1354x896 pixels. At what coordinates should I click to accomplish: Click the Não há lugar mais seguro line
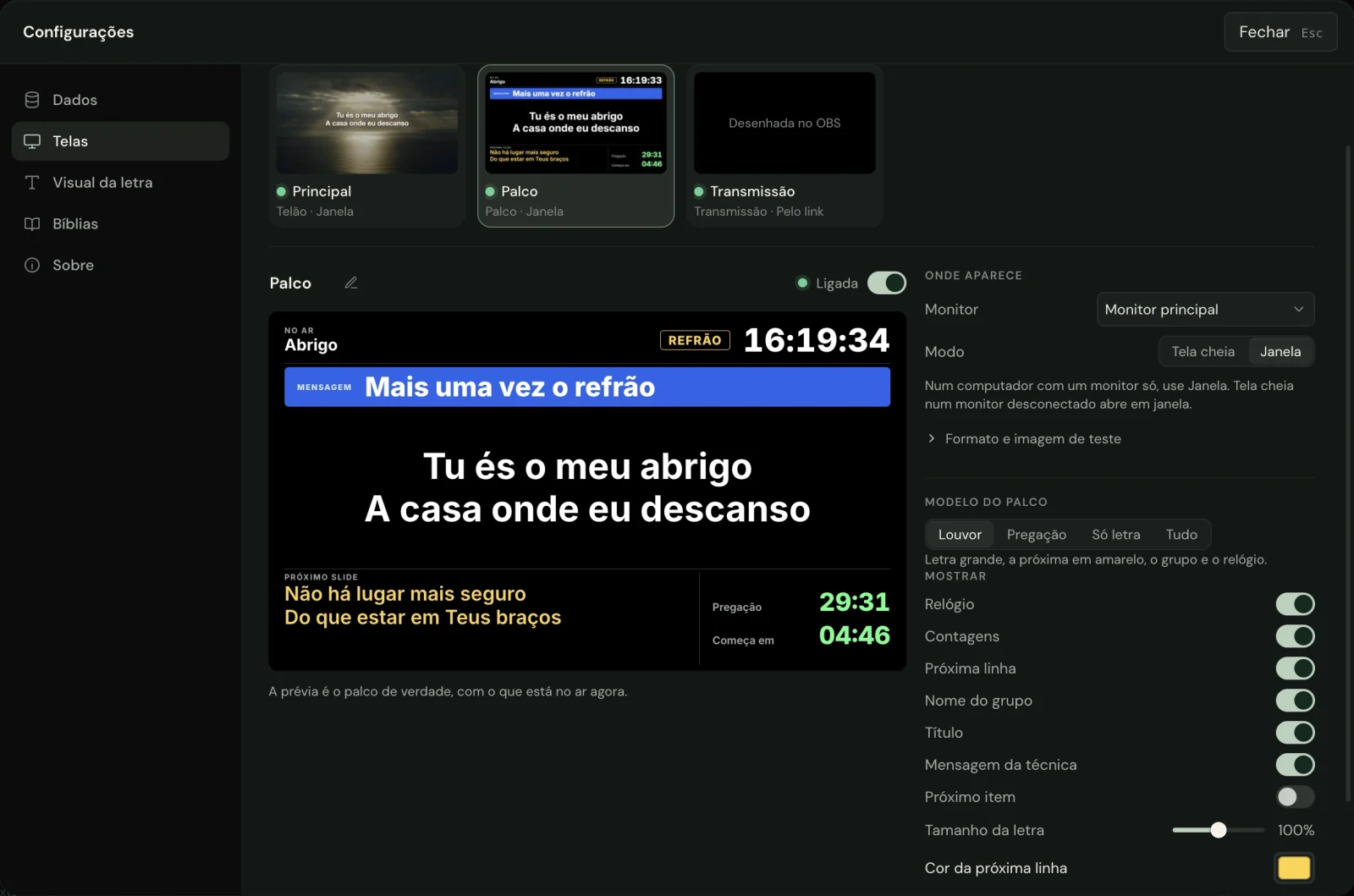click(405, 594)
